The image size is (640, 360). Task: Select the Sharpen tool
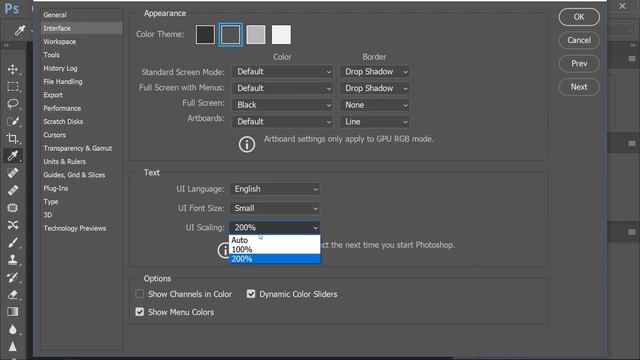click(x=13, y=346)
